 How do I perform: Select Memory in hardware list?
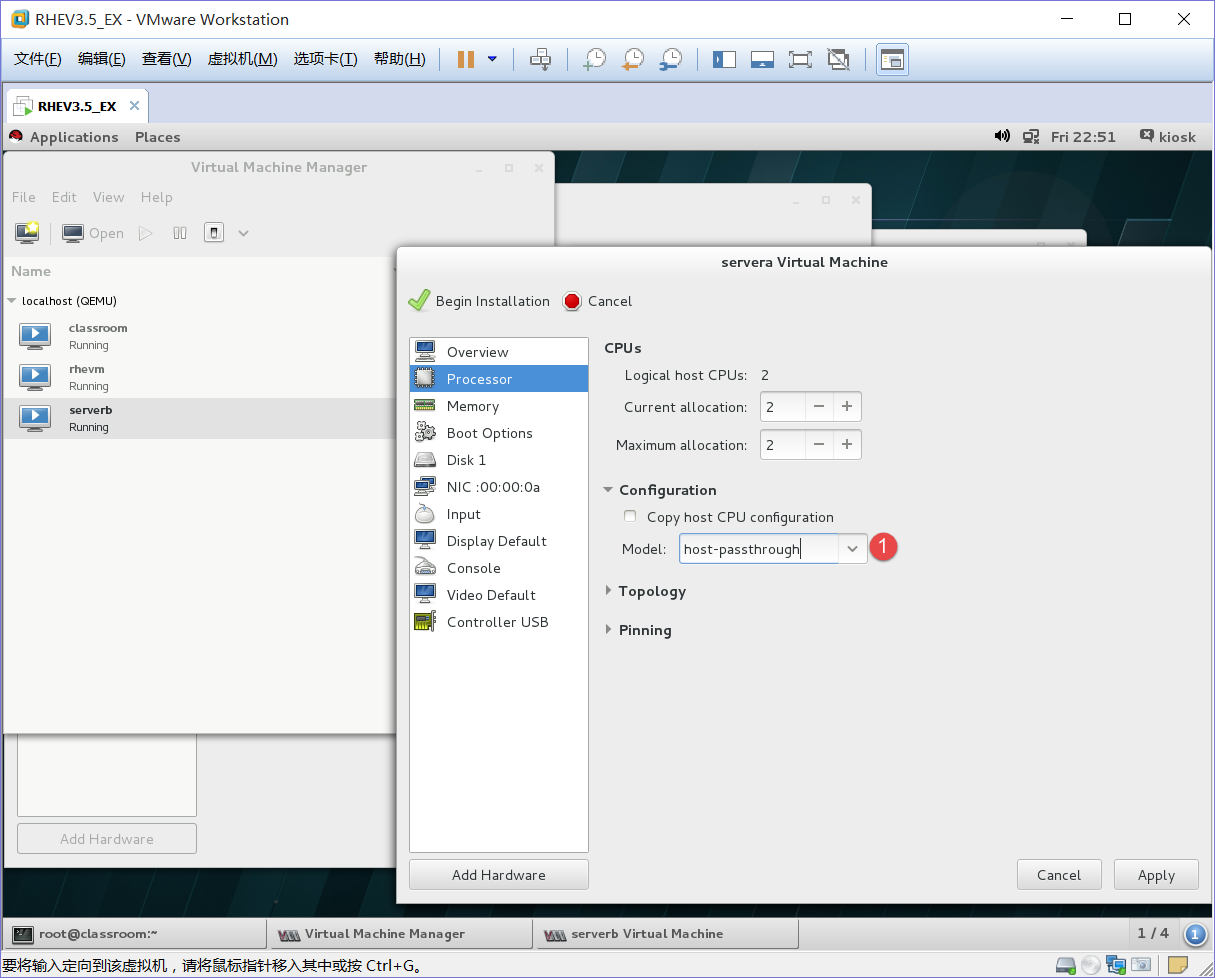point(499,406)
